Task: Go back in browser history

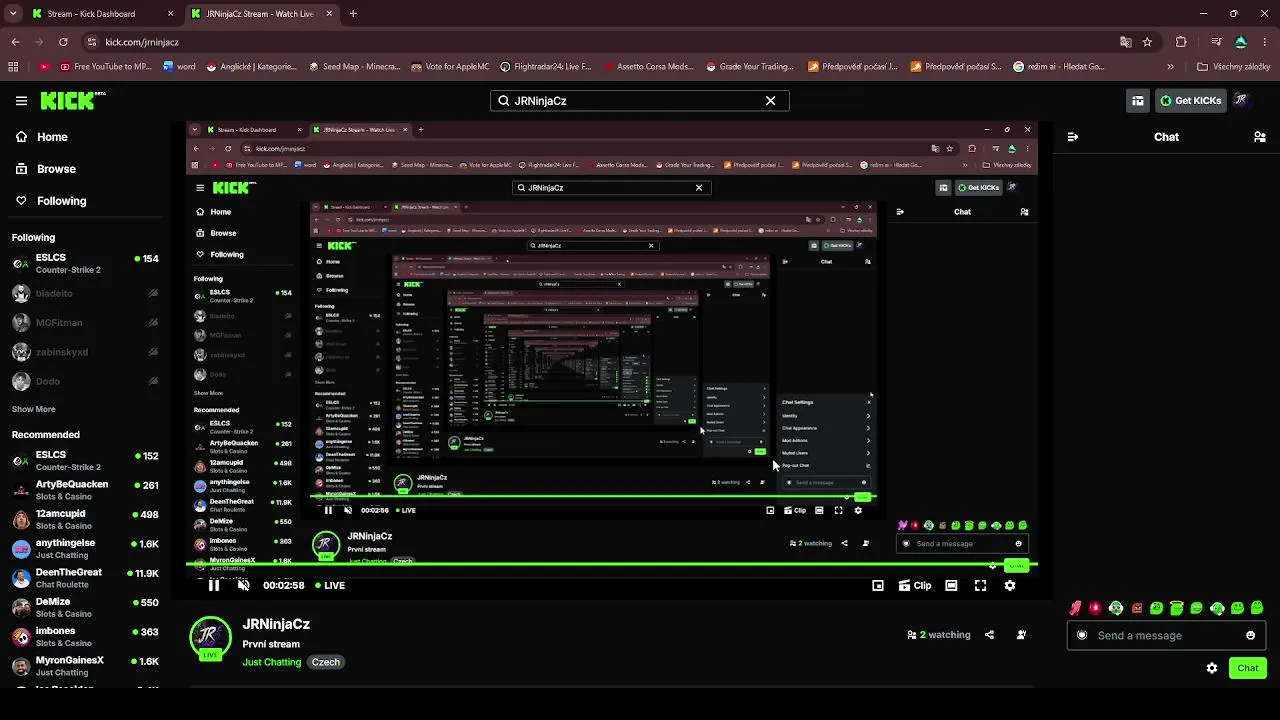Action: click(x=15, y=42)
